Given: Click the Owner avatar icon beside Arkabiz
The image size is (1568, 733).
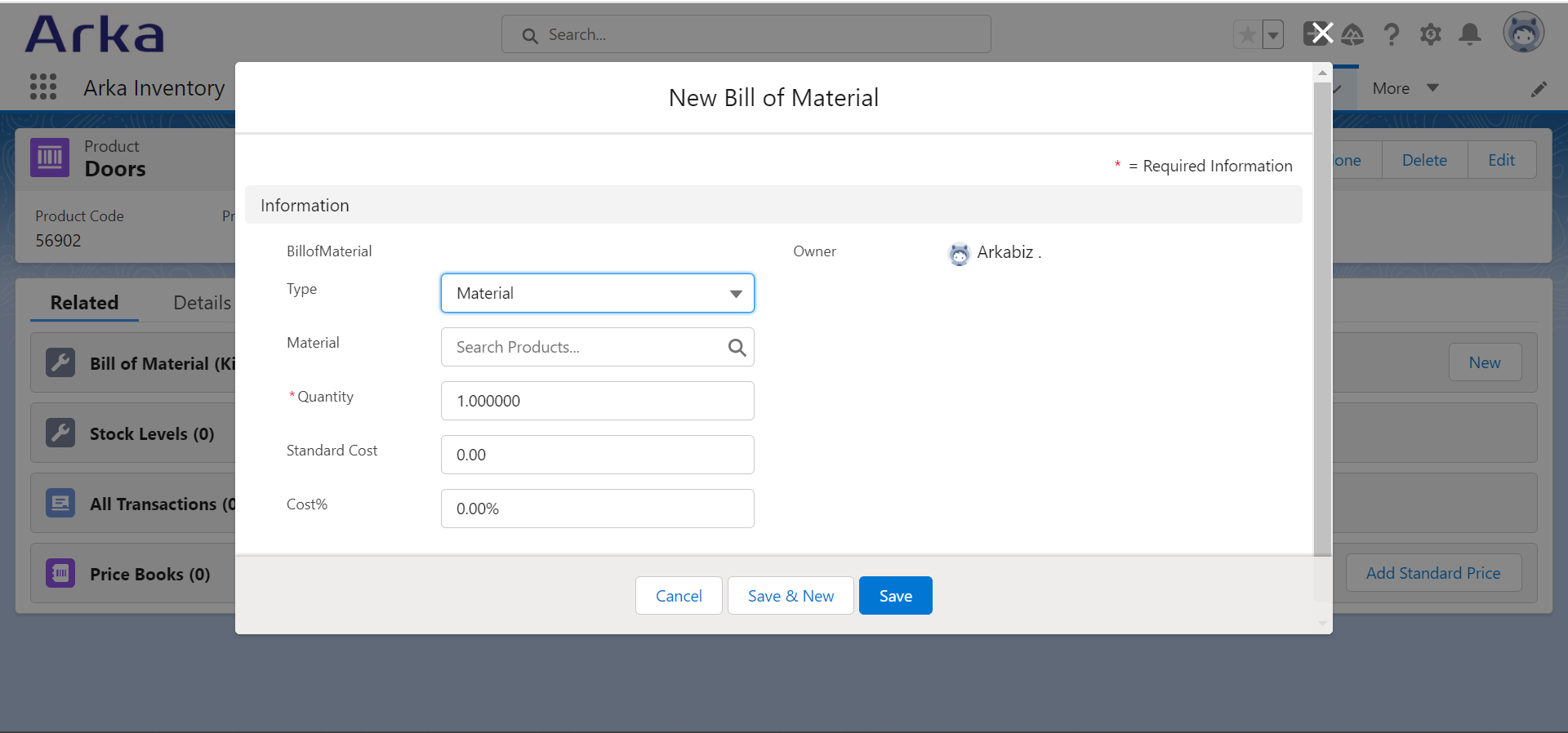Looking at the screenshot, I should (x=959, y=254).
